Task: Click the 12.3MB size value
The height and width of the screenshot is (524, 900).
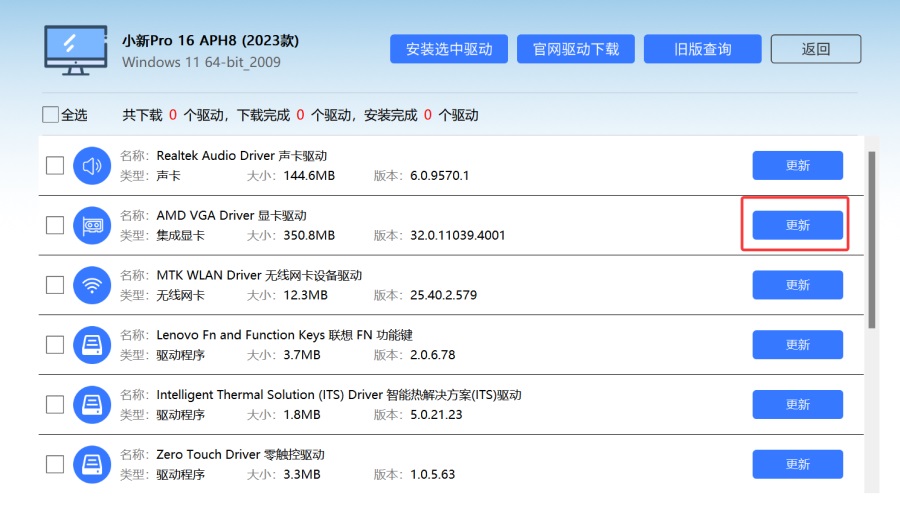Action: pyautogui.click(x=305, y=295)
